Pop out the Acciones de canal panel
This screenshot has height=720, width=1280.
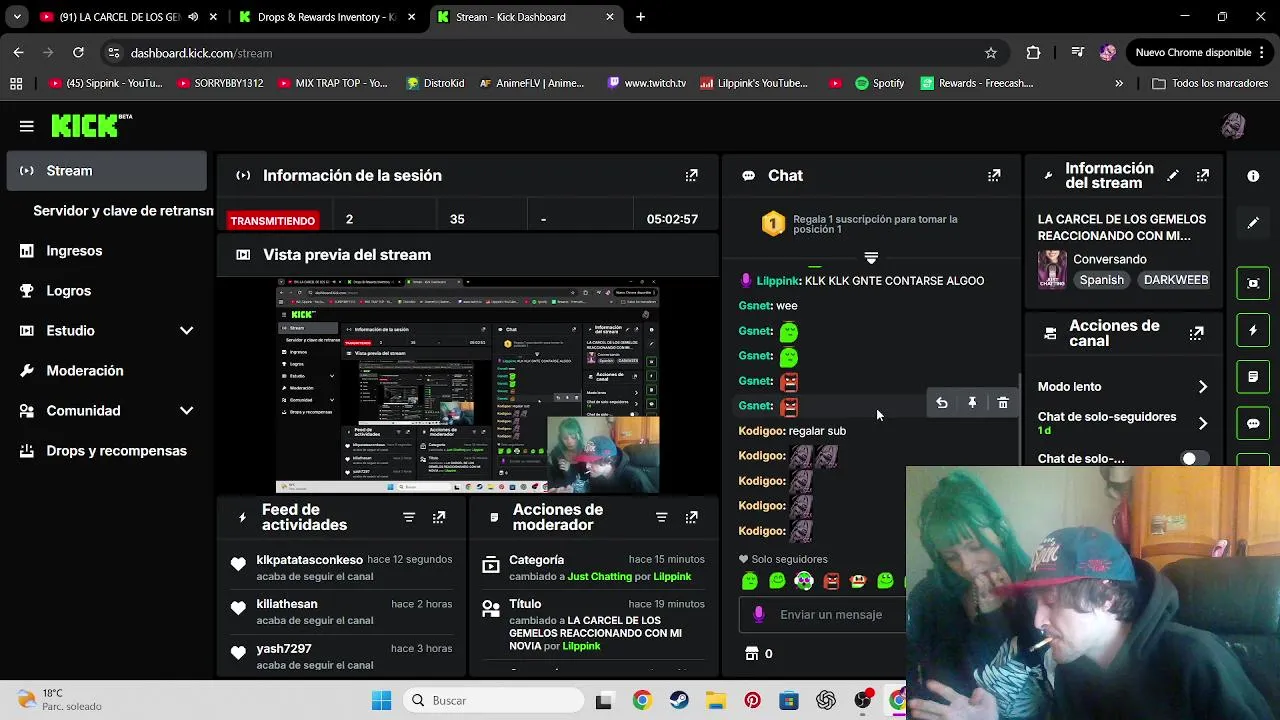tap(1197, 333)
